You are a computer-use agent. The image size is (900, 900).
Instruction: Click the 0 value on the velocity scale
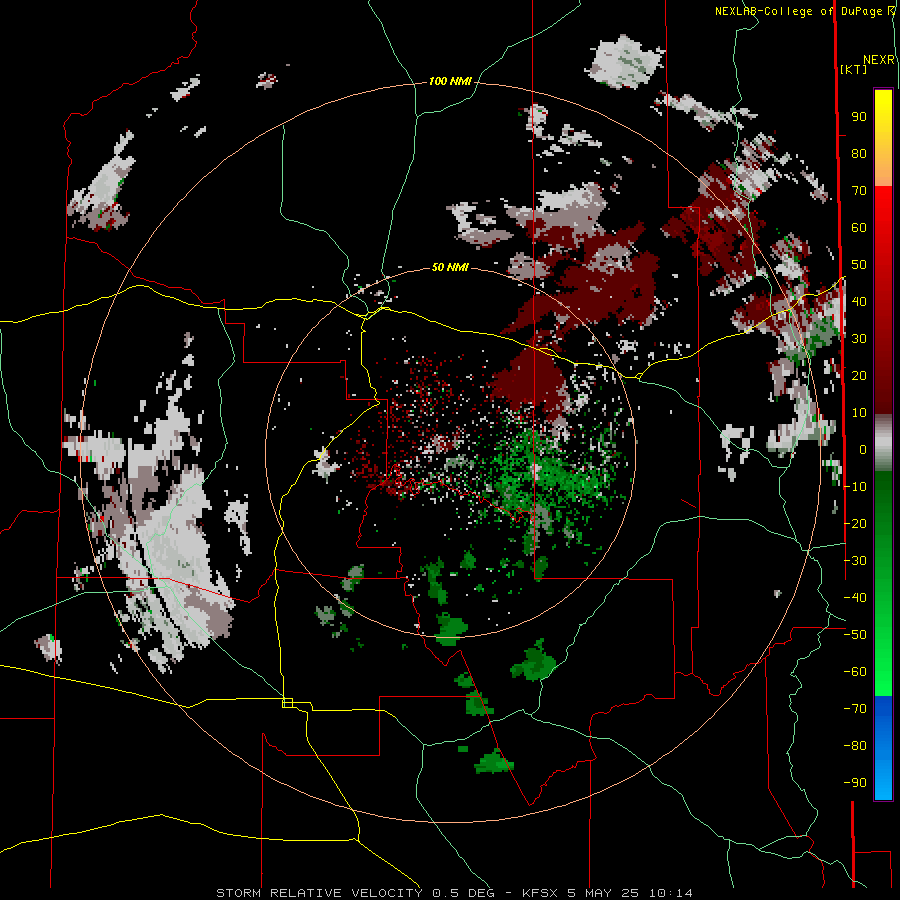(x=863, y=450)
